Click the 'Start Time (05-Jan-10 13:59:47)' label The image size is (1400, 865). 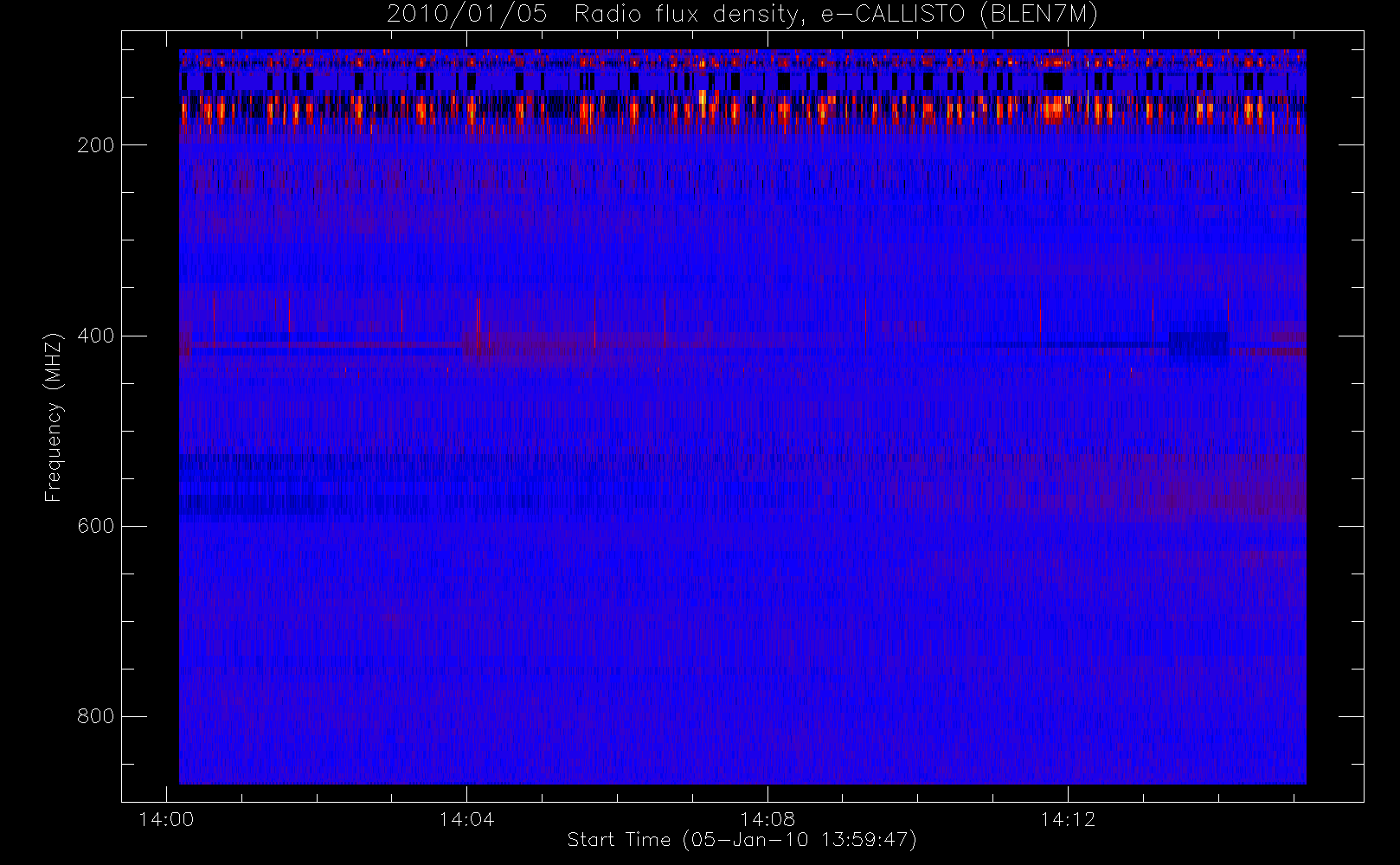pyautogui.click(x=742, y=840)
